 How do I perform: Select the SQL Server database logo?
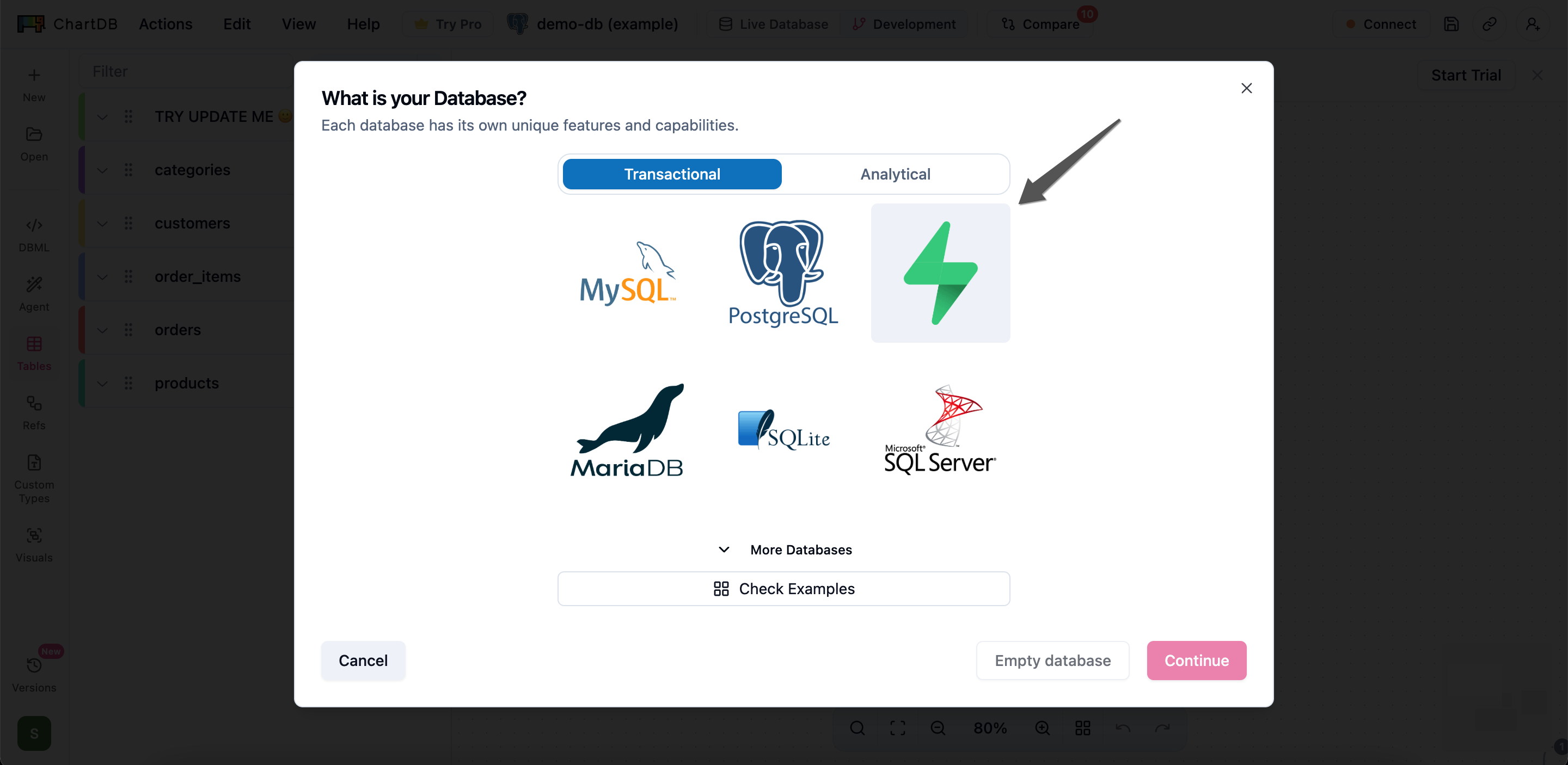[x=939, y=429]
